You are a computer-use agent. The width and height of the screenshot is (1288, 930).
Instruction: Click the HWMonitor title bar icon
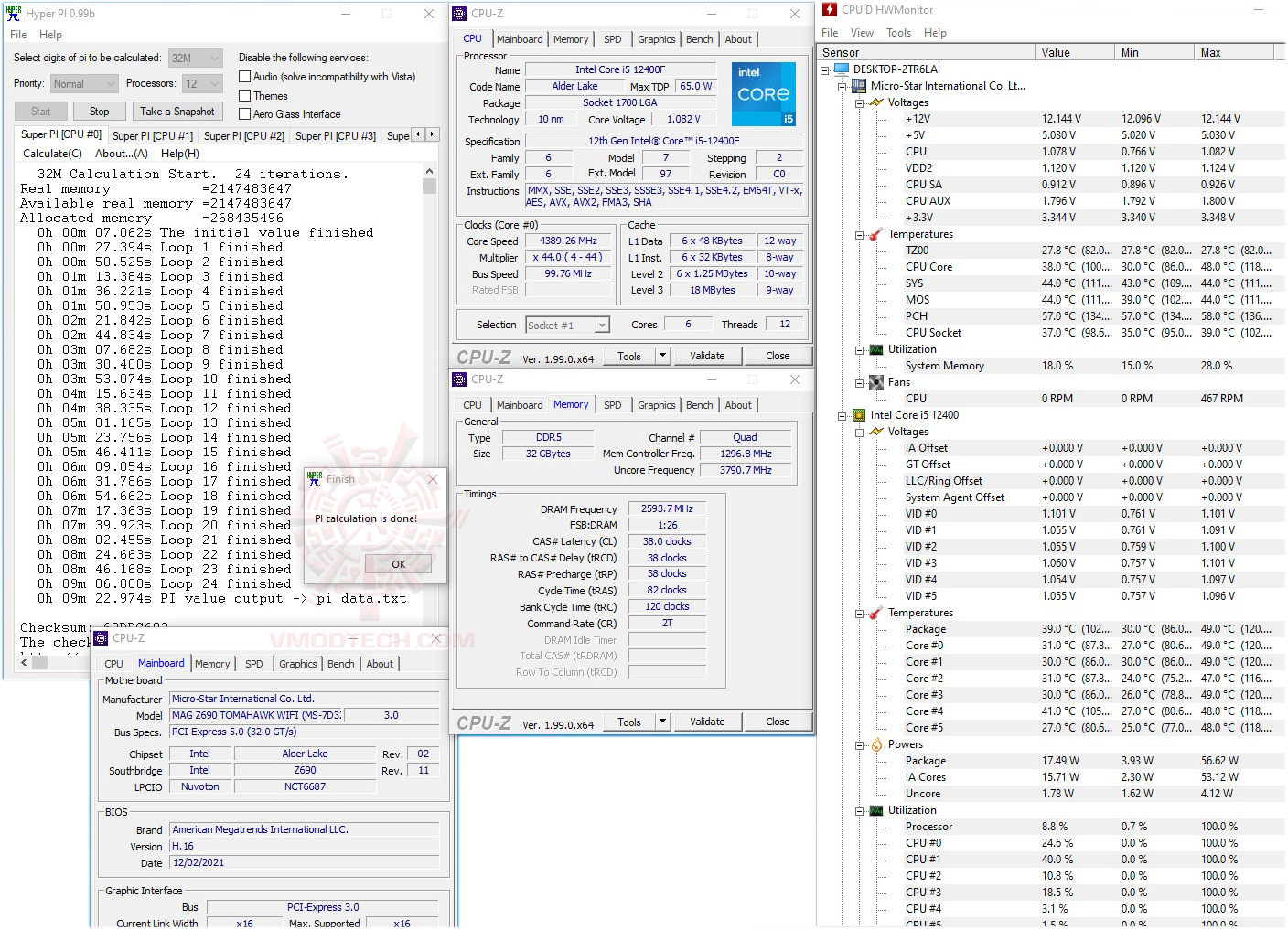point(830,10)
